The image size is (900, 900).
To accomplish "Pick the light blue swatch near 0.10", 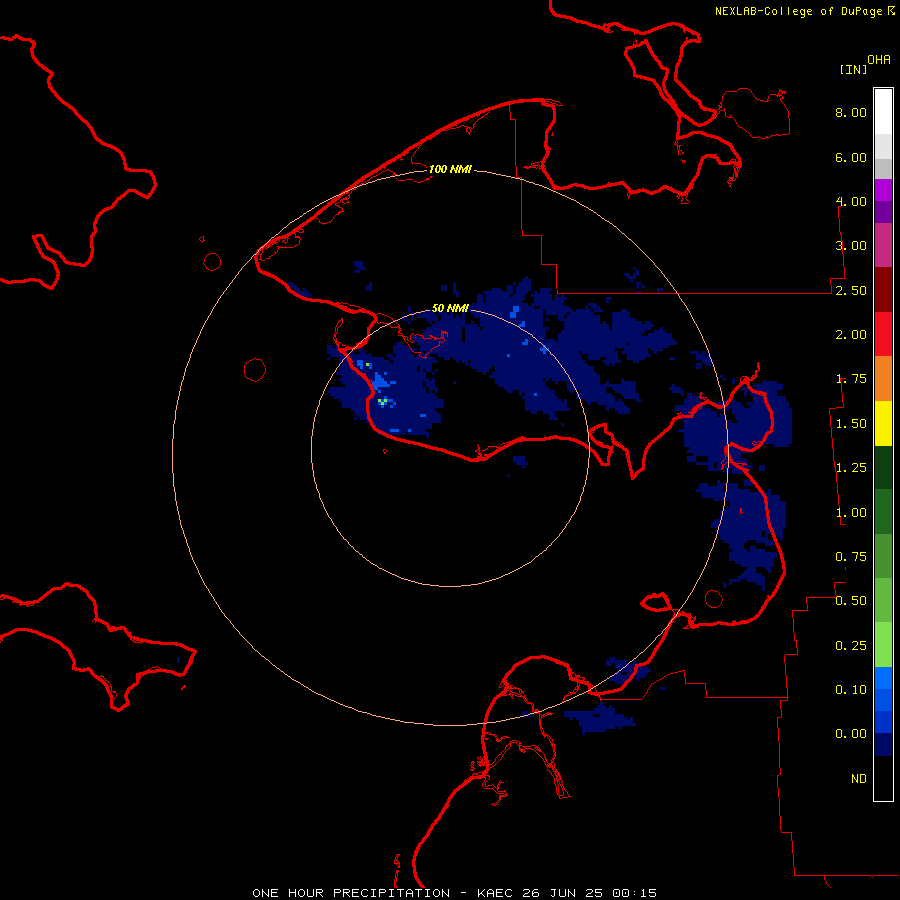I will [x=883, y=678].
